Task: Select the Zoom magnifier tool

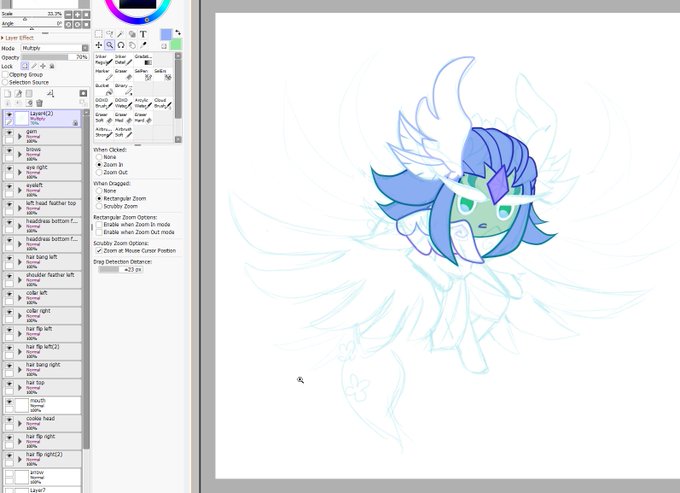Action: tap(110, 45)
